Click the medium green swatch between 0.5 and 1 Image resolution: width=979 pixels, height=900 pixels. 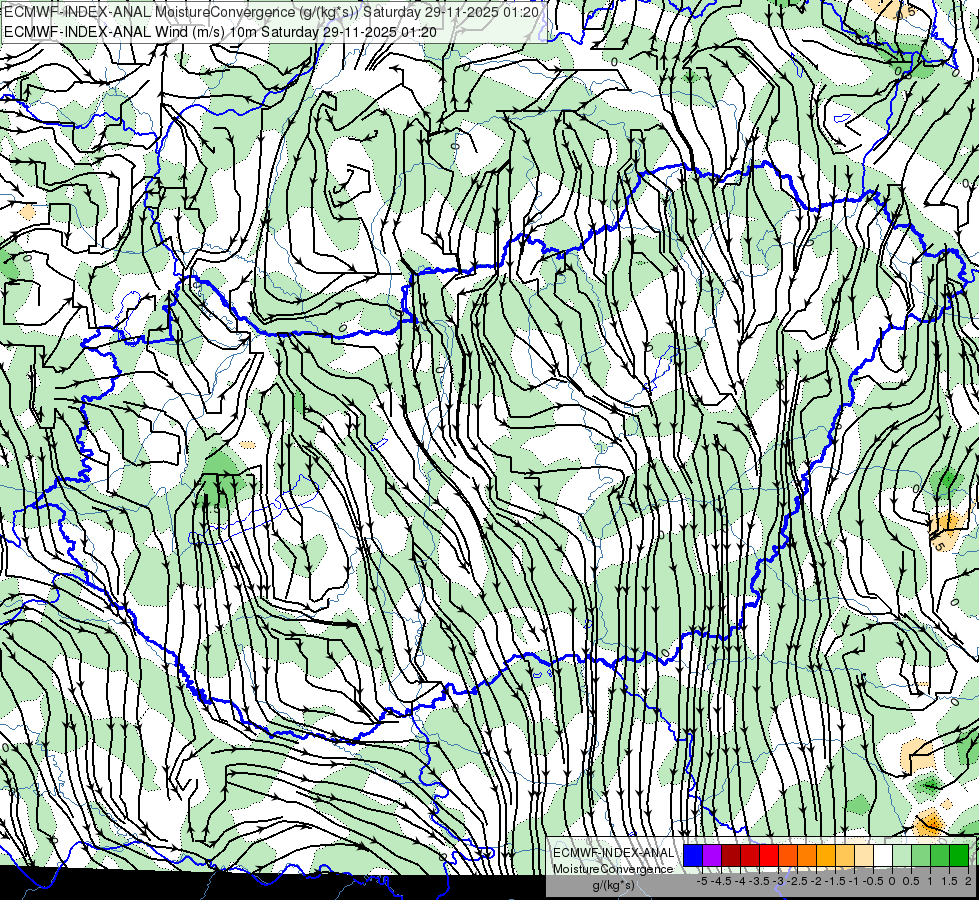(921, 855)
